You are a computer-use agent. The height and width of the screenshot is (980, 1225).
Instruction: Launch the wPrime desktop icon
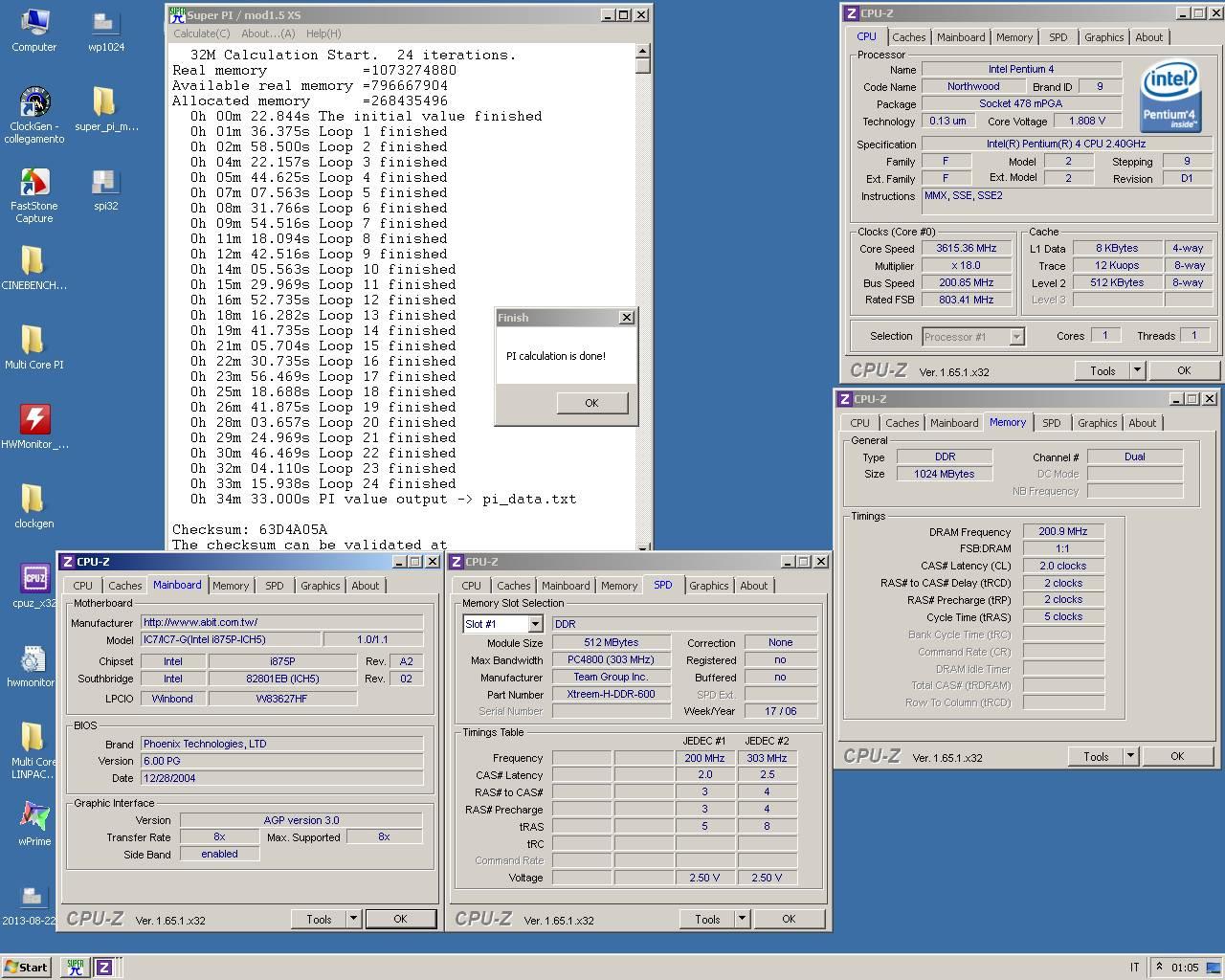(x=34, y=824)
